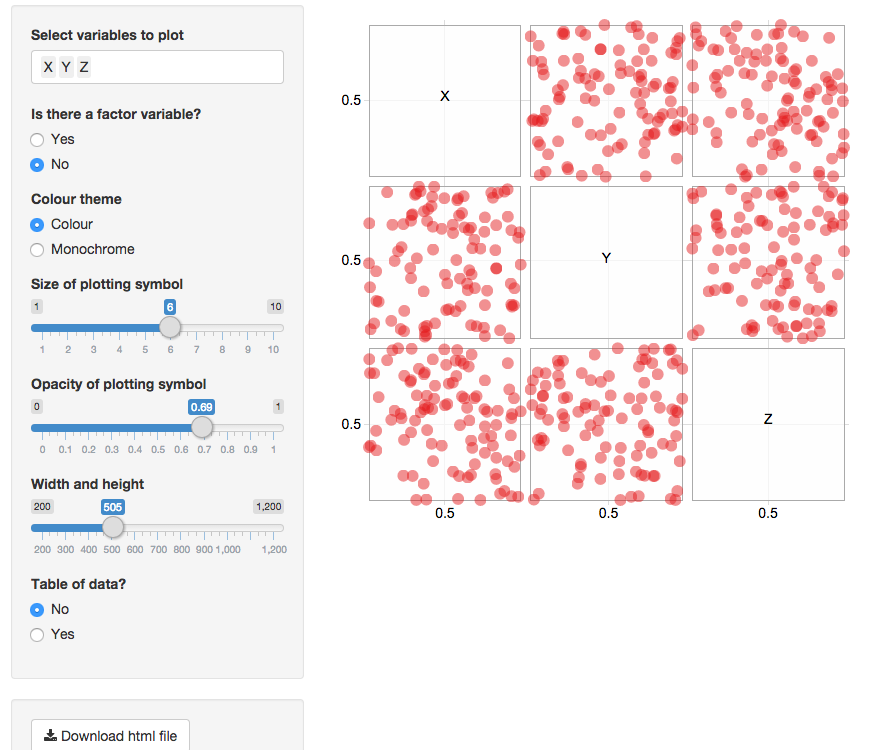
Task: Set symbol size to 9 on track
Action: click(248, 328)
